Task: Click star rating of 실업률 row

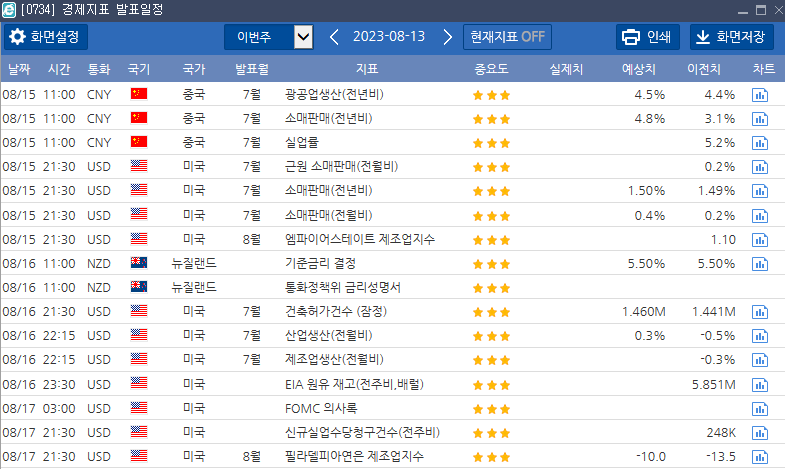Action: tap(491, 144)
